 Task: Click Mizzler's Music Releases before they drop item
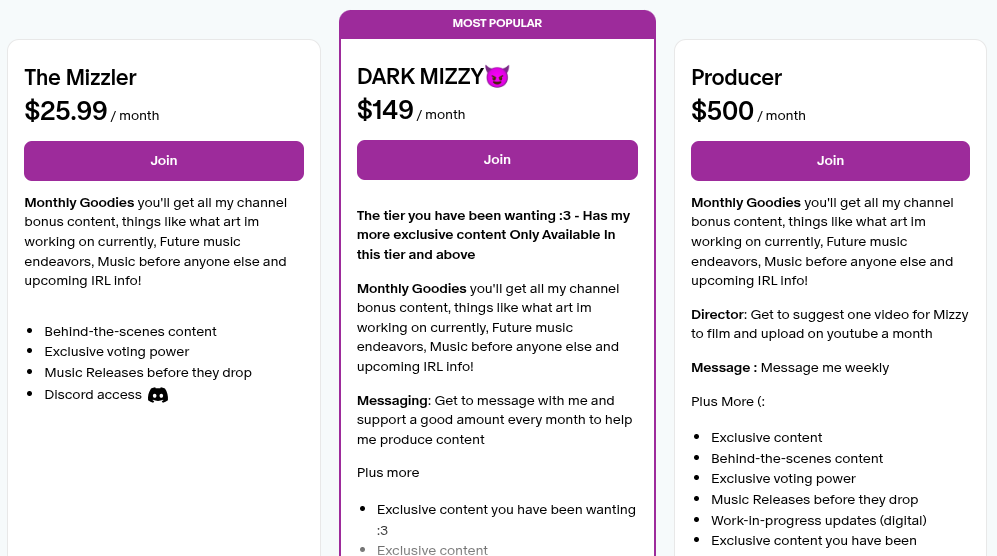148,373
